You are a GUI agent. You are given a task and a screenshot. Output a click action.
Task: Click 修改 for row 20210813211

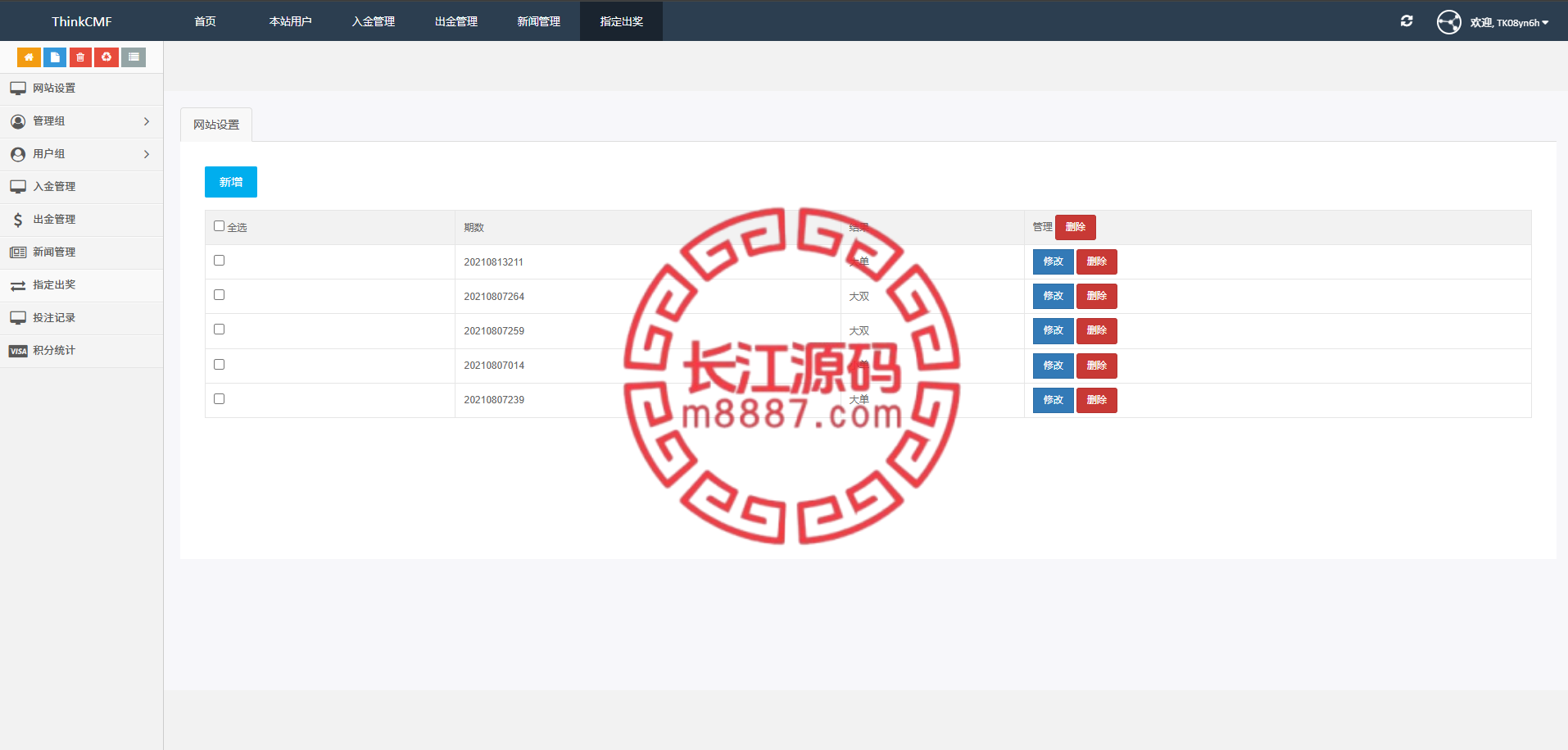[x=1054, y=261]
